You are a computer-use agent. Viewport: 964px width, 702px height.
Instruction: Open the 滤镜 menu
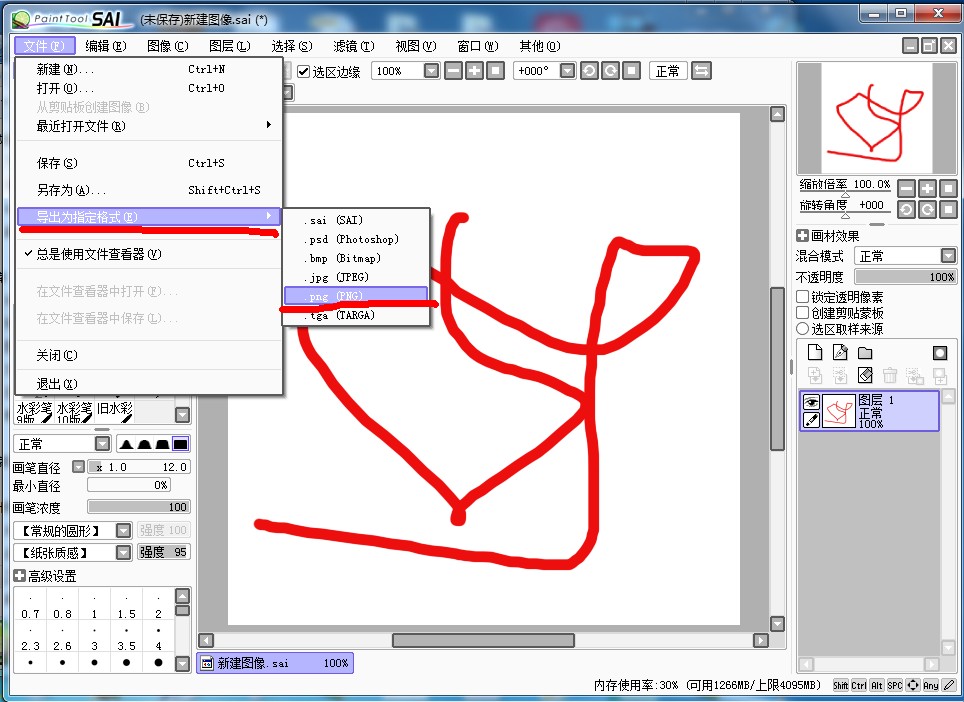[354, 46]
